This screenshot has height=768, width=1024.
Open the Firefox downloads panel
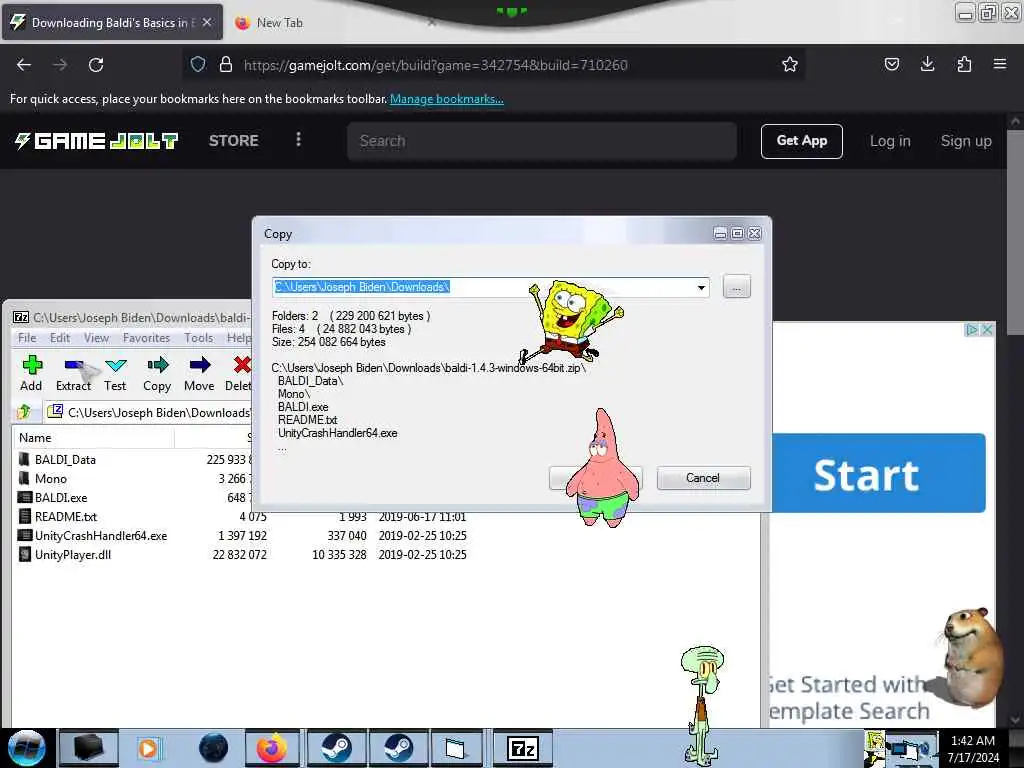click(927, 64)
